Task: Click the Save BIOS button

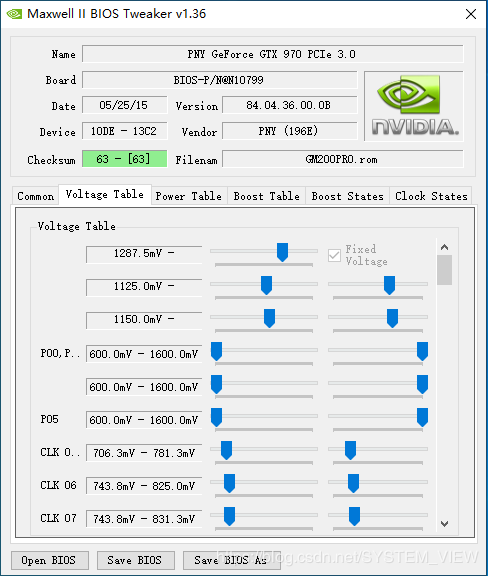Action: pyautogui.click(x=136, y=560)
